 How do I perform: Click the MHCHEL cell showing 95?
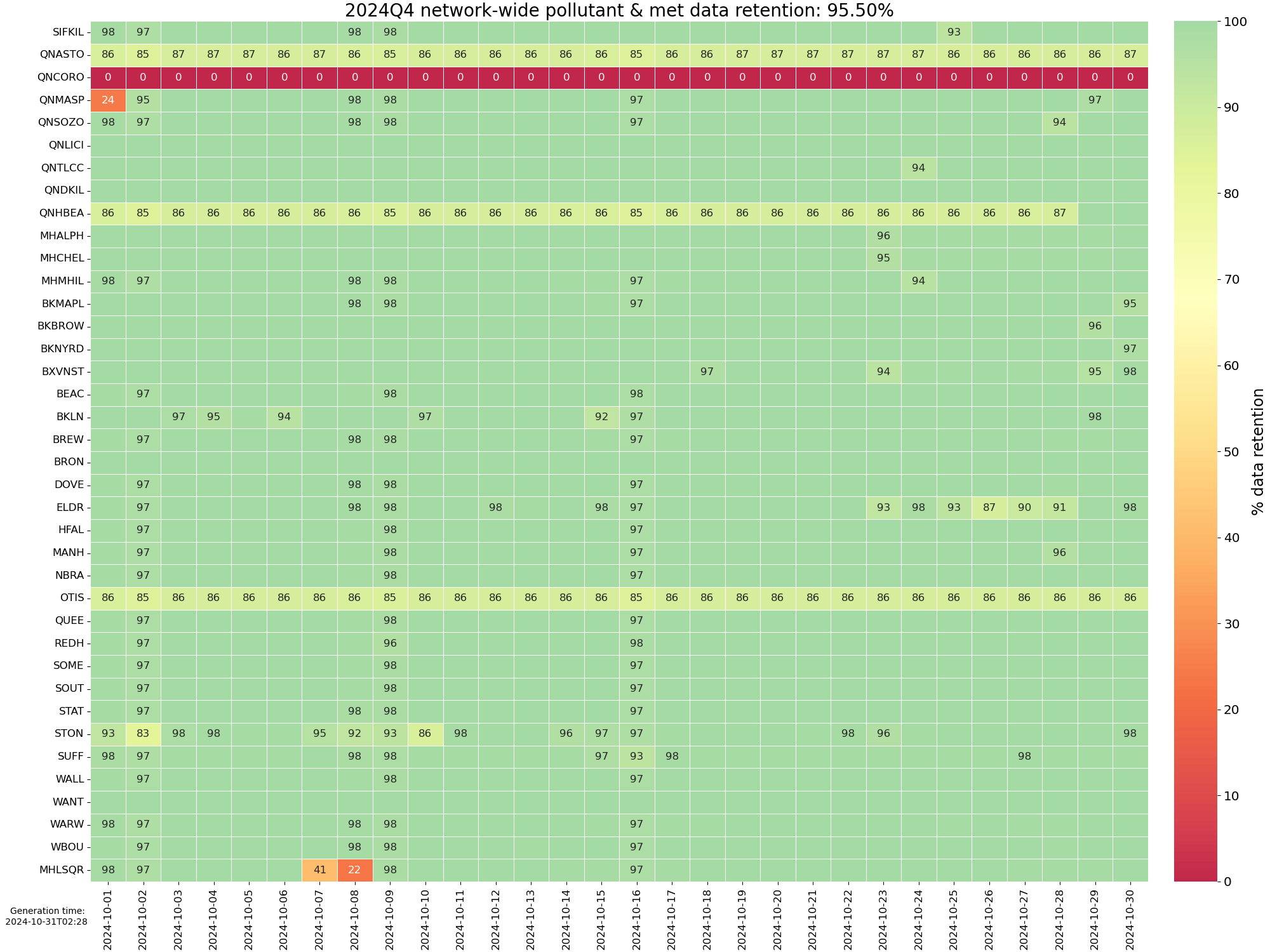(883, 258)
